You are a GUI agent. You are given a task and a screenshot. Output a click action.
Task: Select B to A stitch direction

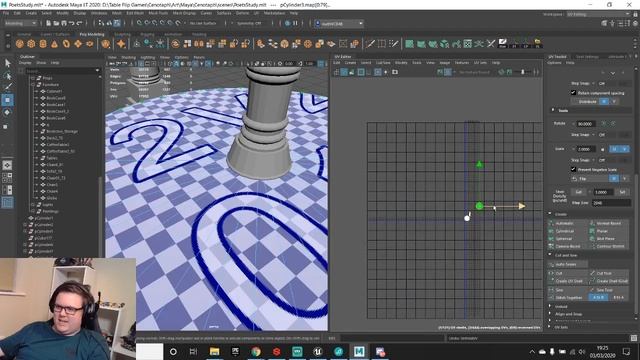618,298
